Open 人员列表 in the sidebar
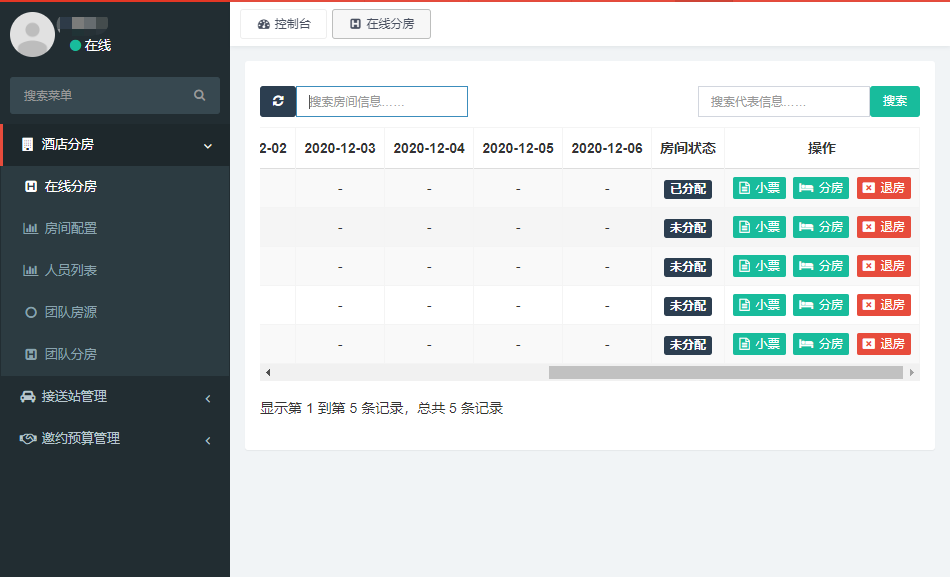The image size is (950, 577). click(70, 271)
